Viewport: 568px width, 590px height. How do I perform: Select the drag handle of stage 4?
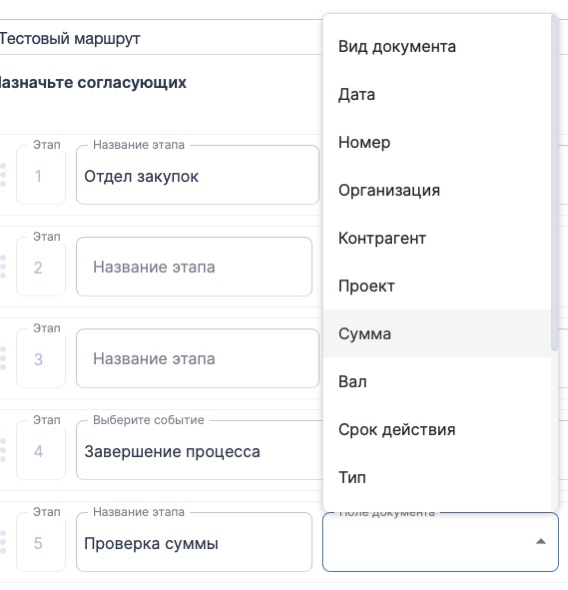click(x=3, y=450)
